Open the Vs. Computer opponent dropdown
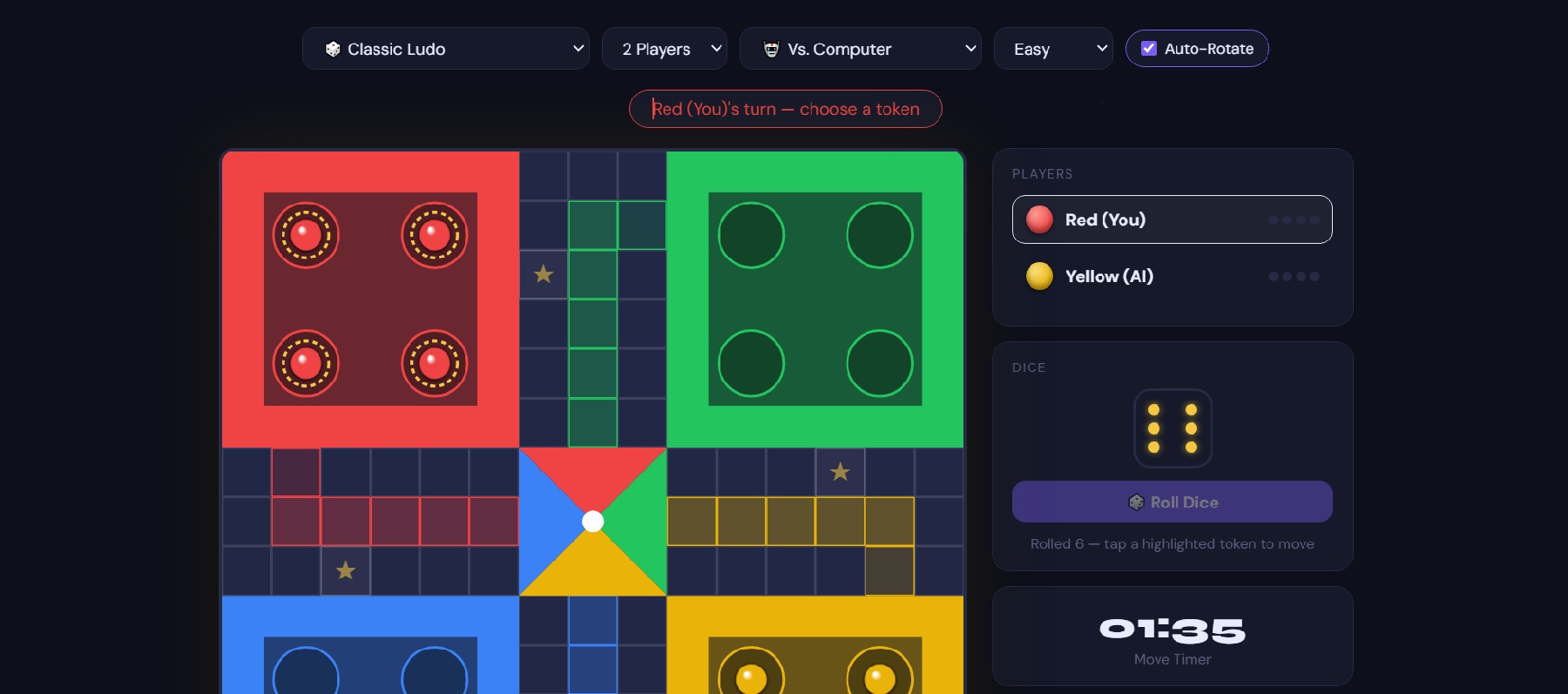This screenshot has width=1568, height=694. [x=861, y=49]
